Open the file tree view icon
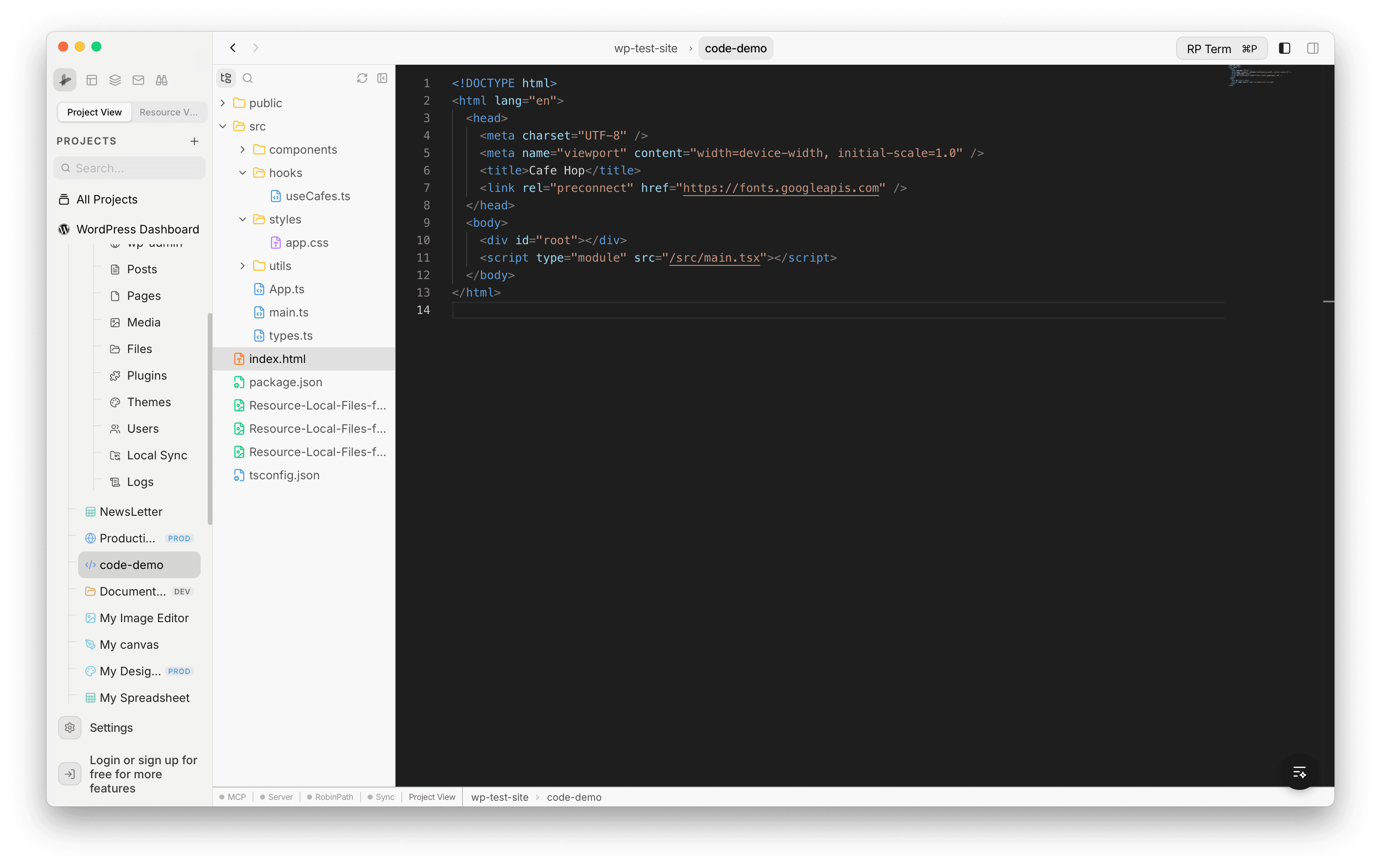This screenshot has height=868, width=1381. coord(225,78)
